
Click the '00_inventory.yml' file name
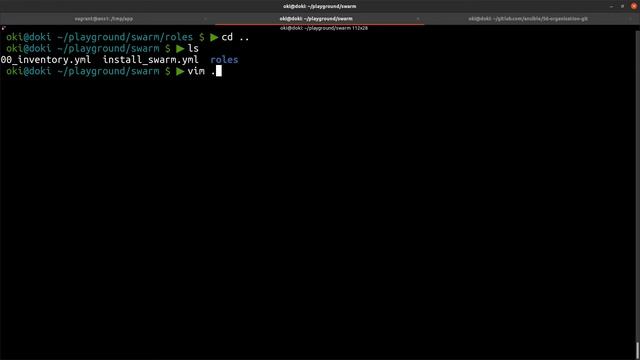46,60
